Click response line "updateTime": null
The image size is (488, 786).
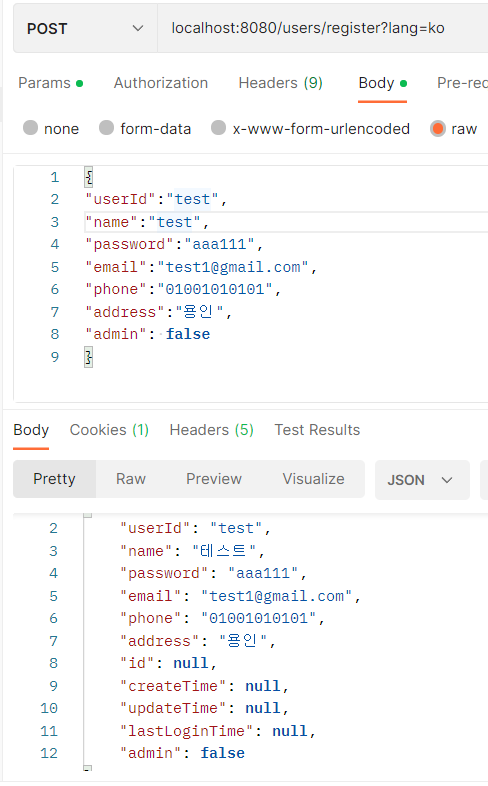204,708
